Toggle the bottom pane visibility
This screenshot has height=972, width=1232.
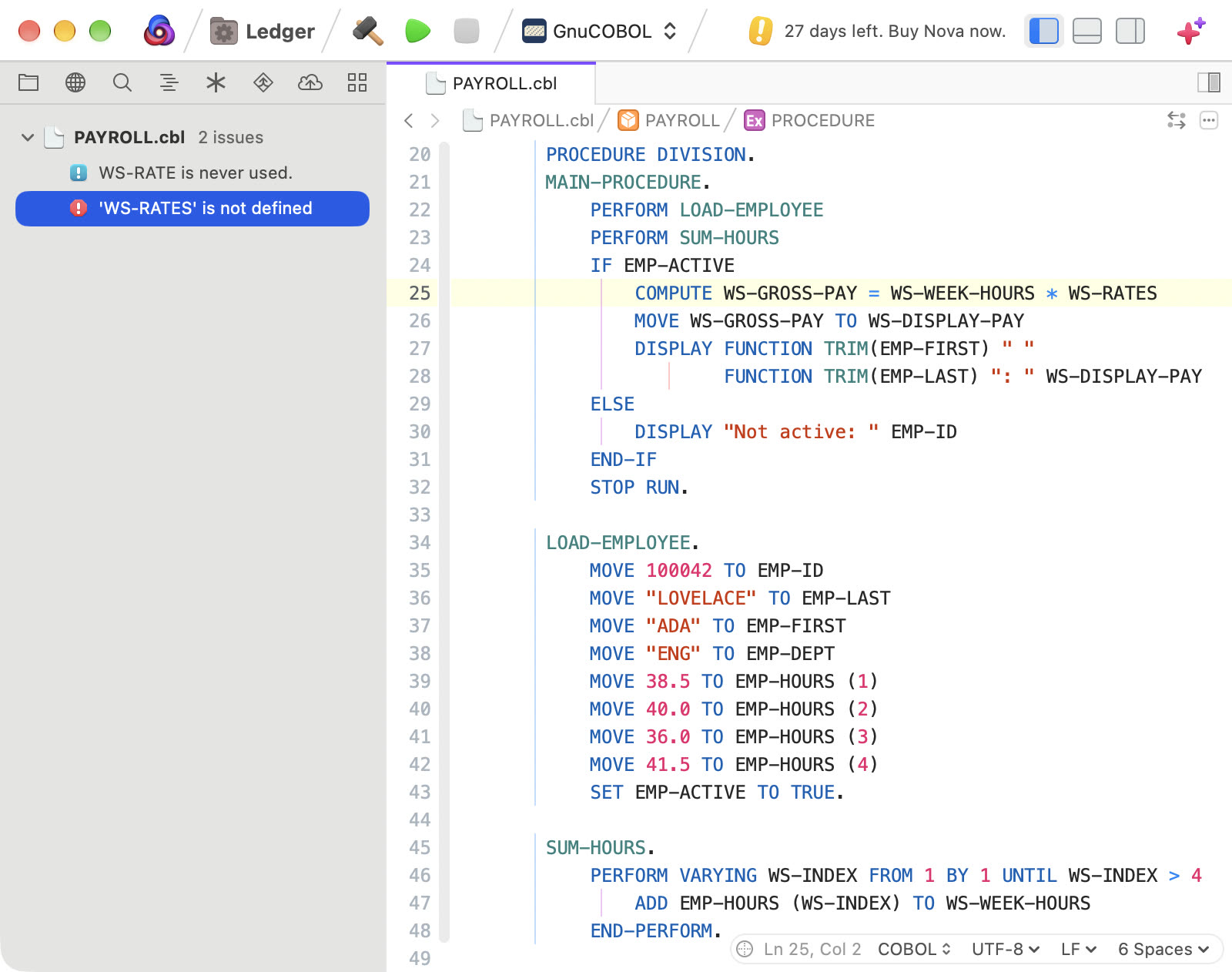coord(1087,31)
